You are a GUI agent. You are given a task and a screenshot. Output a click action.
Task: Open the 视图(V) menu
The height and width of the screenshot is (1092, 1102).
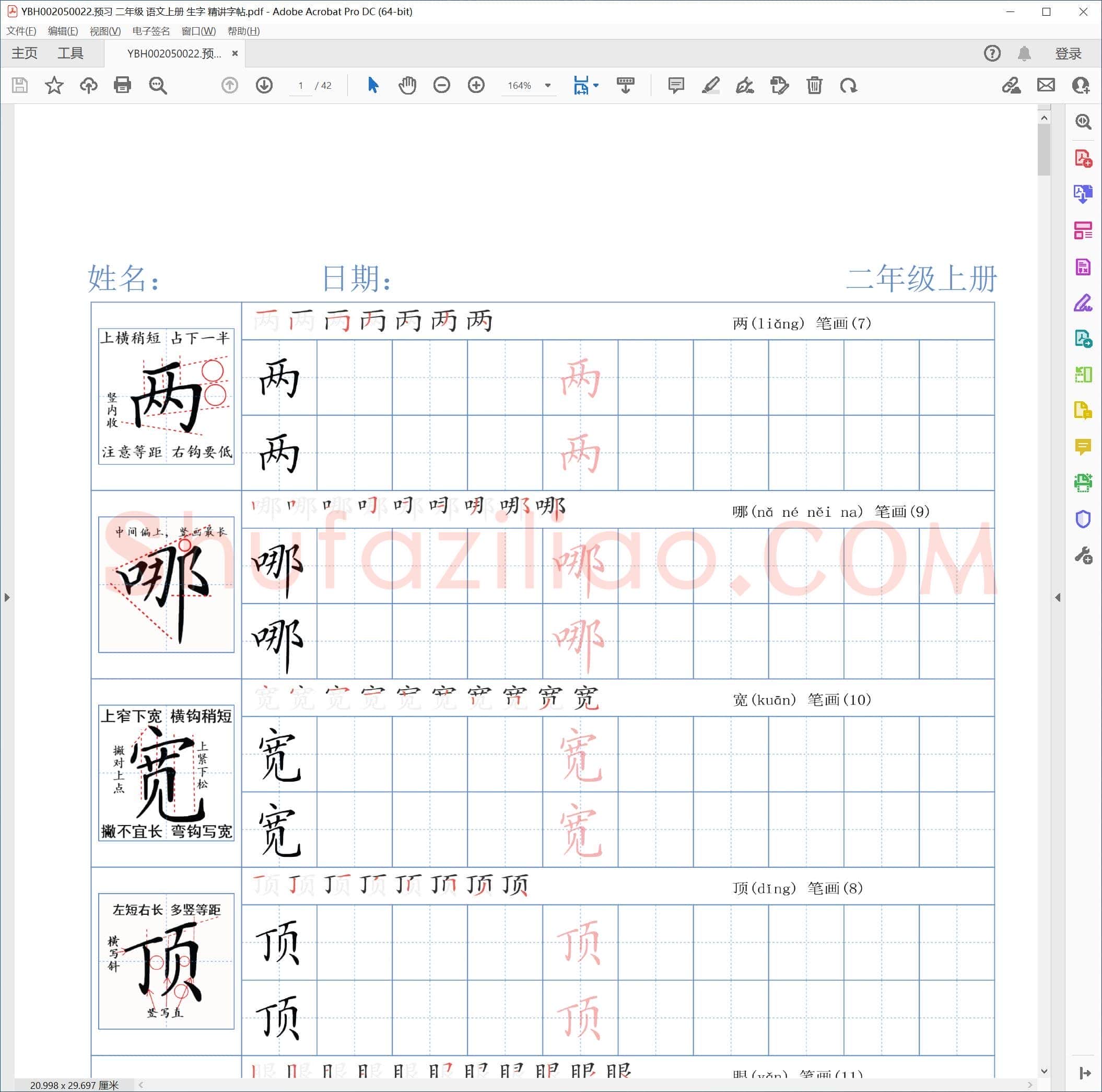(105, 31)
